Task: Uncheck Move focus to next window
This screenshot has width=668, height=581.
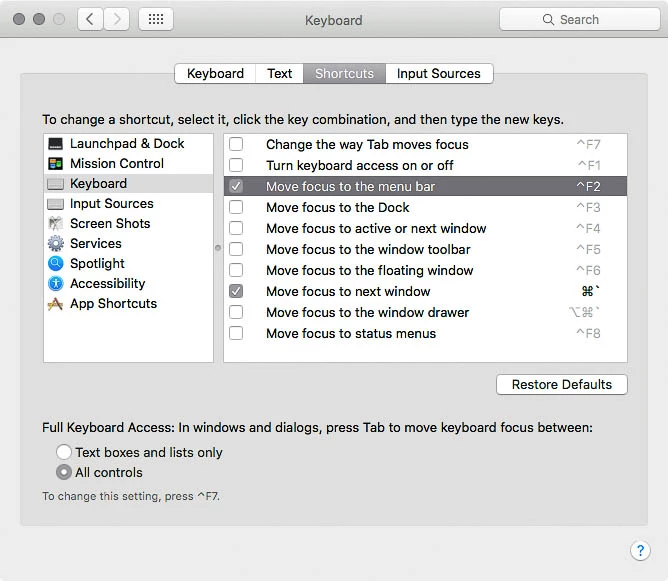Action: 236,291
